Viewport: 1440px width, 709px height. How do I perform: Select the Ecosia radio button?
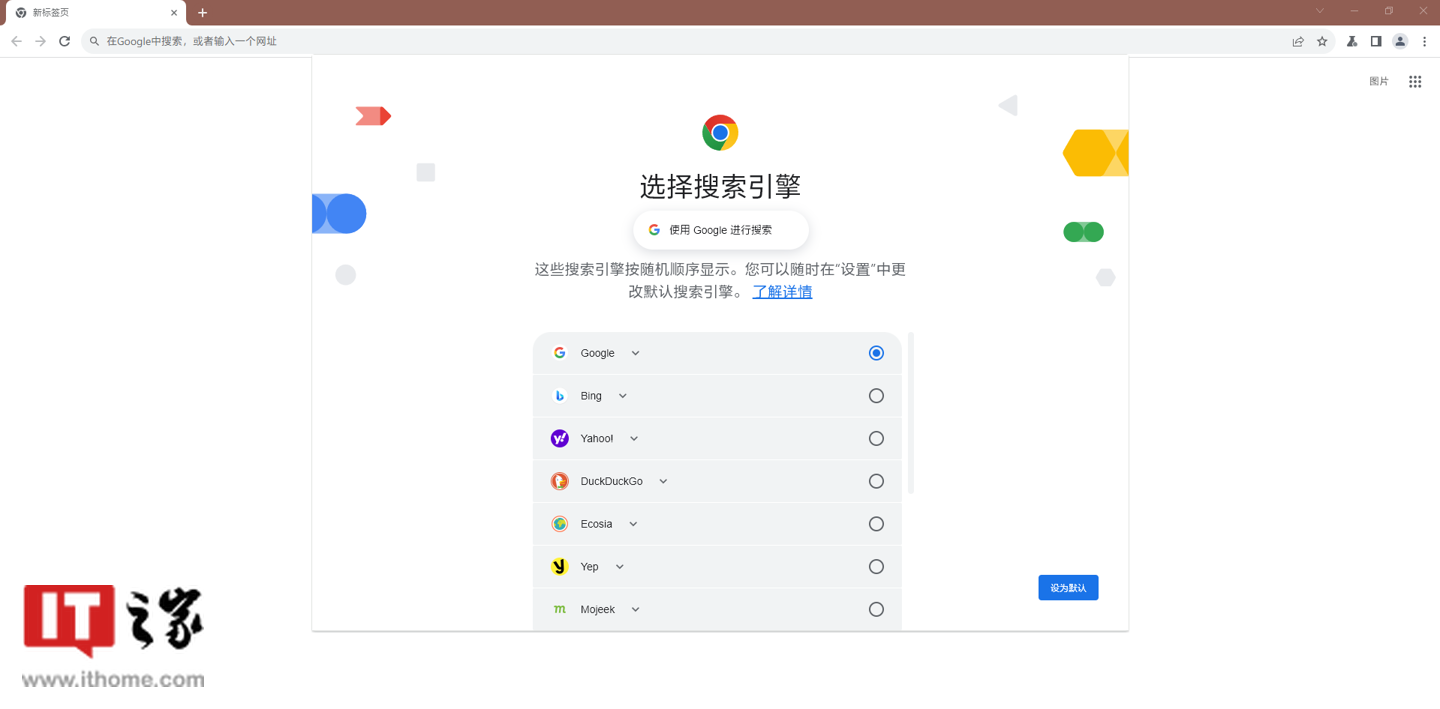(876, 524)
